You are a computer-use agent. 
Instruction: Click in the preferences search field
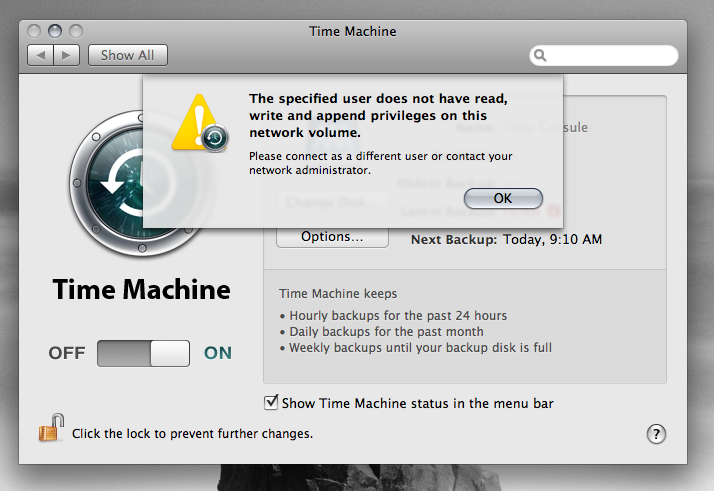pos(604,55)
